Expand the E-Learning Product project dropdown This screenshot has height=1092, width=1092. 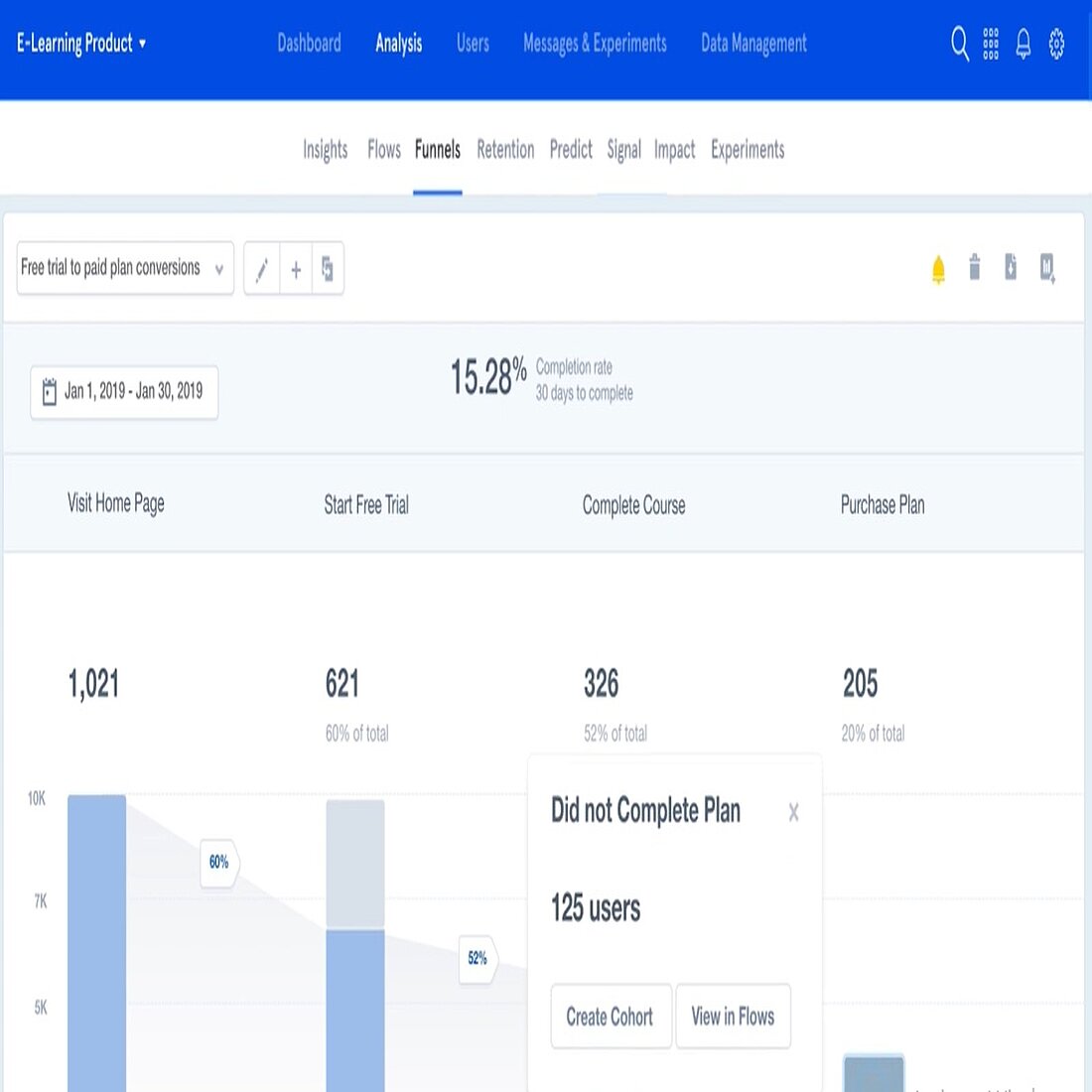coord(81,44)
